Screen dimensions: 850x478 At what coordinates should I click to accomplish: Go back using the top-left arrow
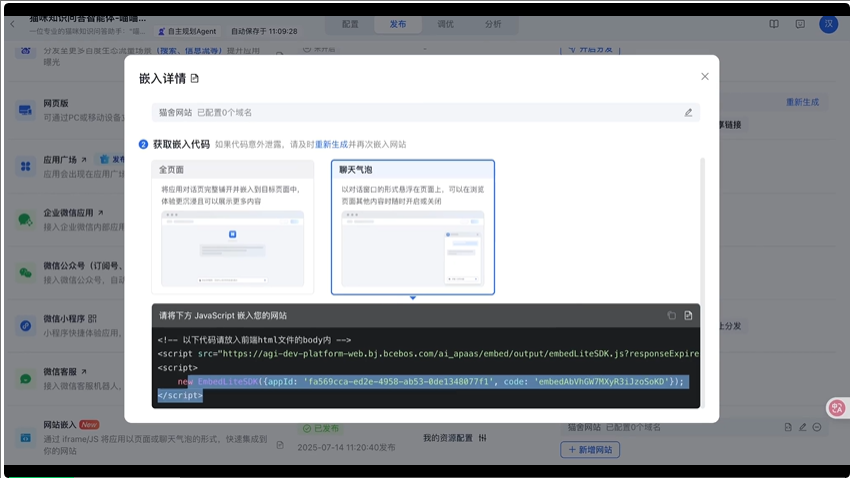point(12,24)
